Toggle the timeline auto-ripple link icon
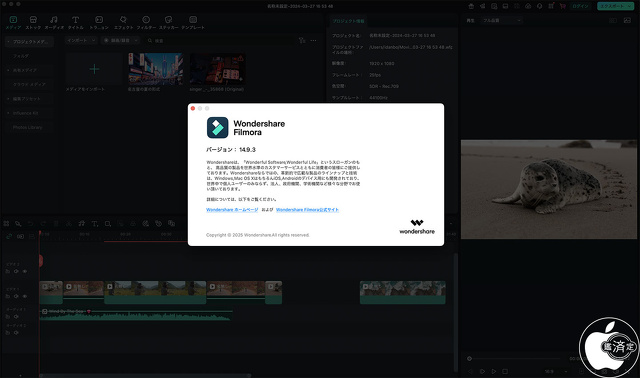This screenshot has height=378, width=640. pyautogui.click(x=9, y=236)
